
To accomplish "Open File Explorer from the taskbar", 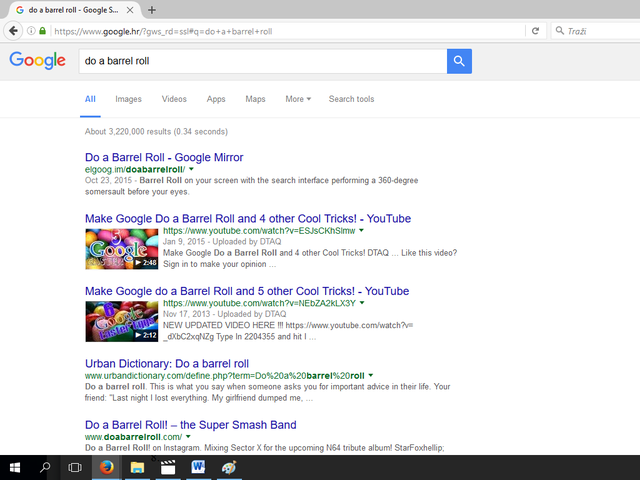I will pyautogui.click(x=137, y=468).
